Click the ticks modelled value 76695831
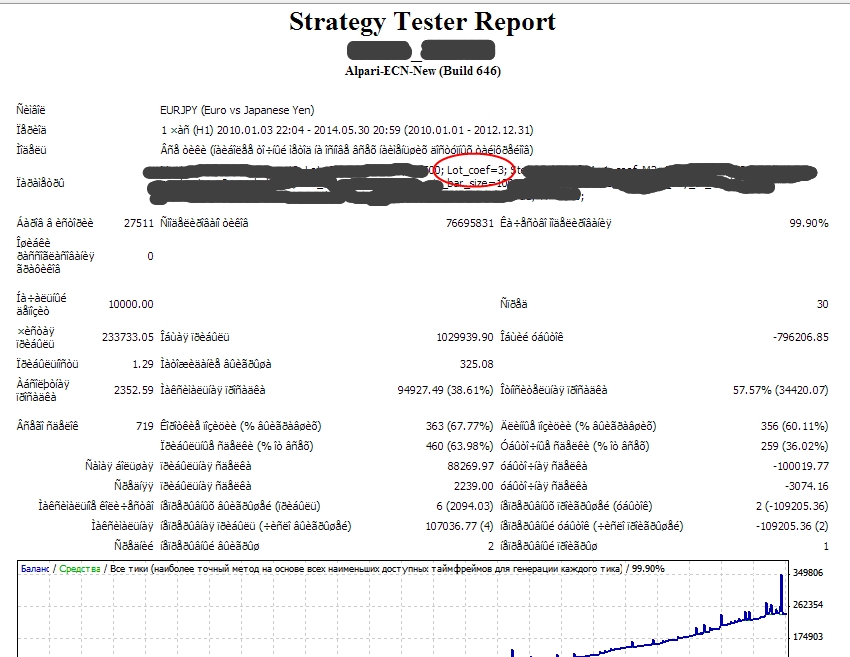 pos(469,223)
